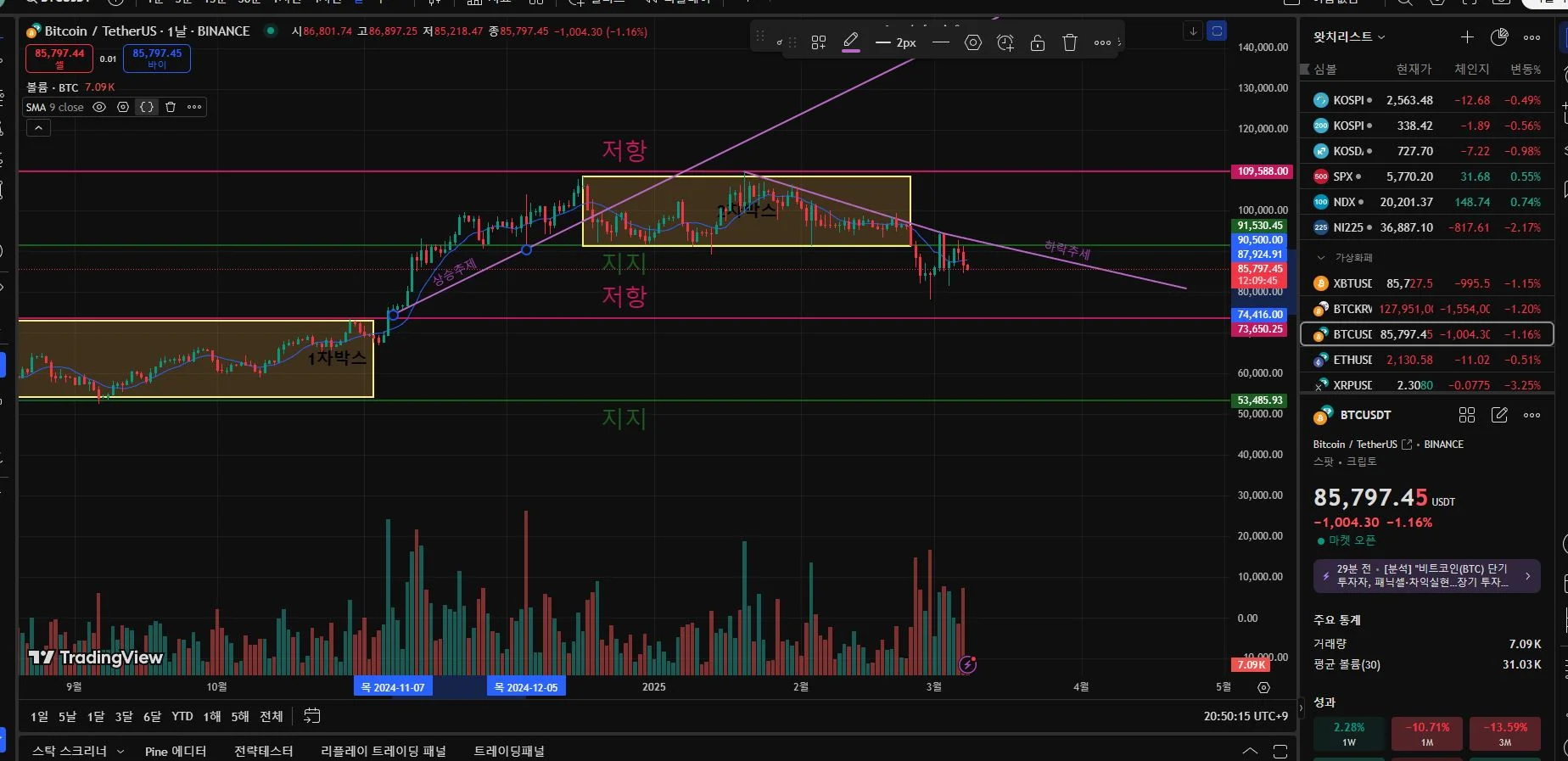Open the Pine 에디터 tab
Viewport: 1568px width, 761px height.
click(x=176, y=751)
